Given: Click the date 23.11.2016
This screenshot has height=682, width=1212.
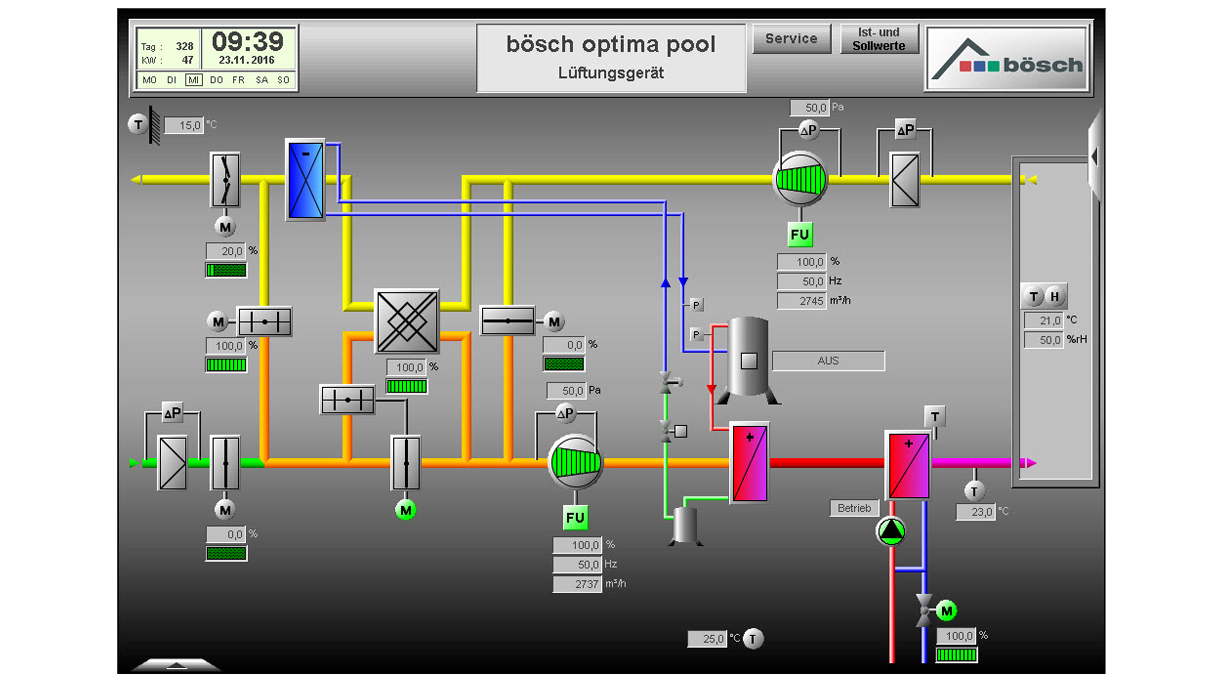Looking at the screenshot, I should click(249, 60).
